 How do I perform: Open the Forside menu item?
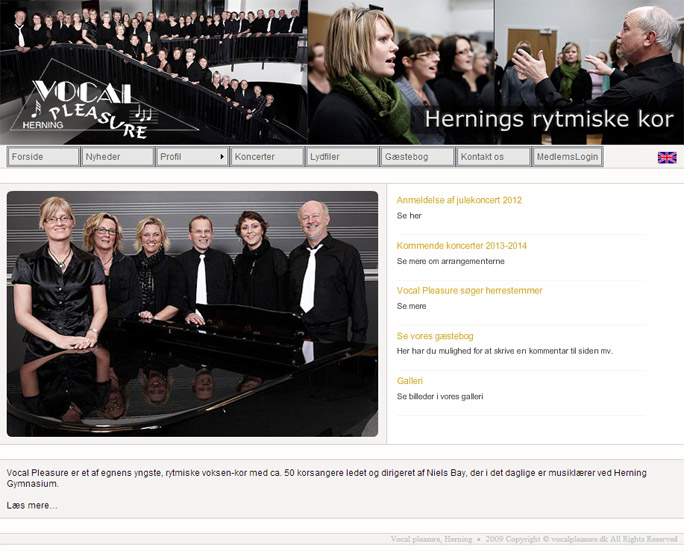[x=43, y=157]
